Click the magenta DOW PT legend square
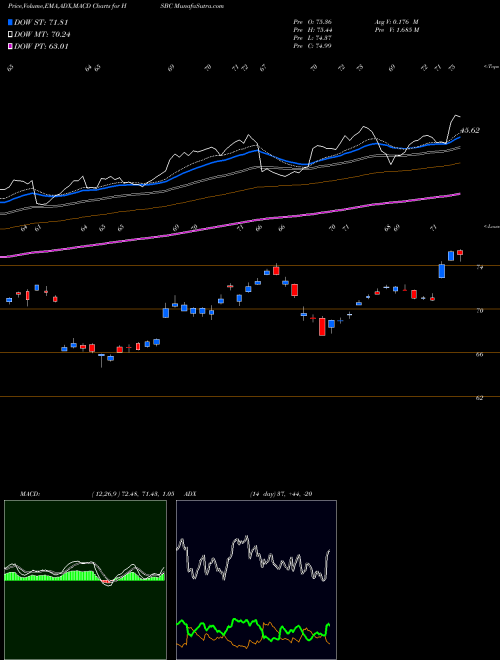Image resolution: width=500 pixels, height=660 pixels. 10,46
